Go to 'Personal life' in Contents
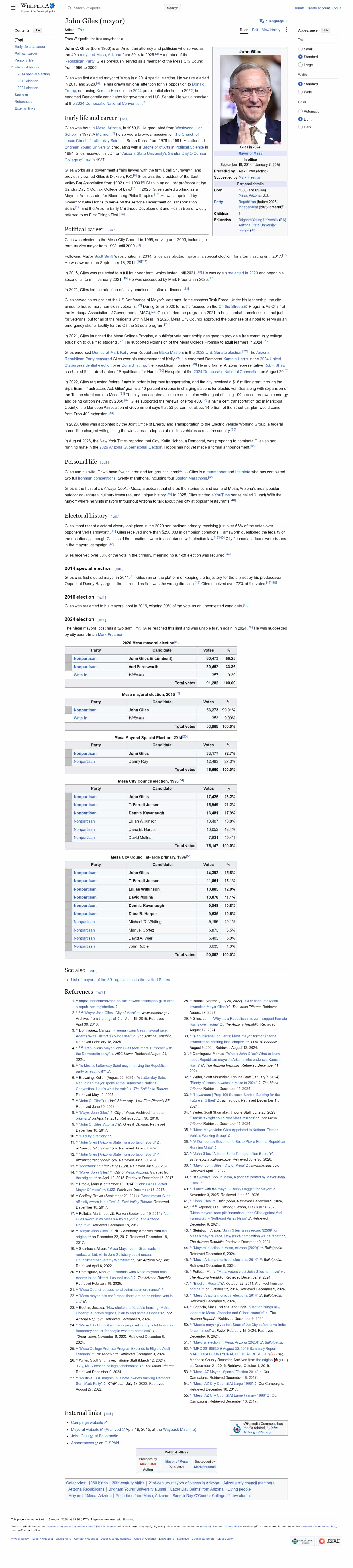Viewport: 353px width, 1568px height. tap(24, 60)
